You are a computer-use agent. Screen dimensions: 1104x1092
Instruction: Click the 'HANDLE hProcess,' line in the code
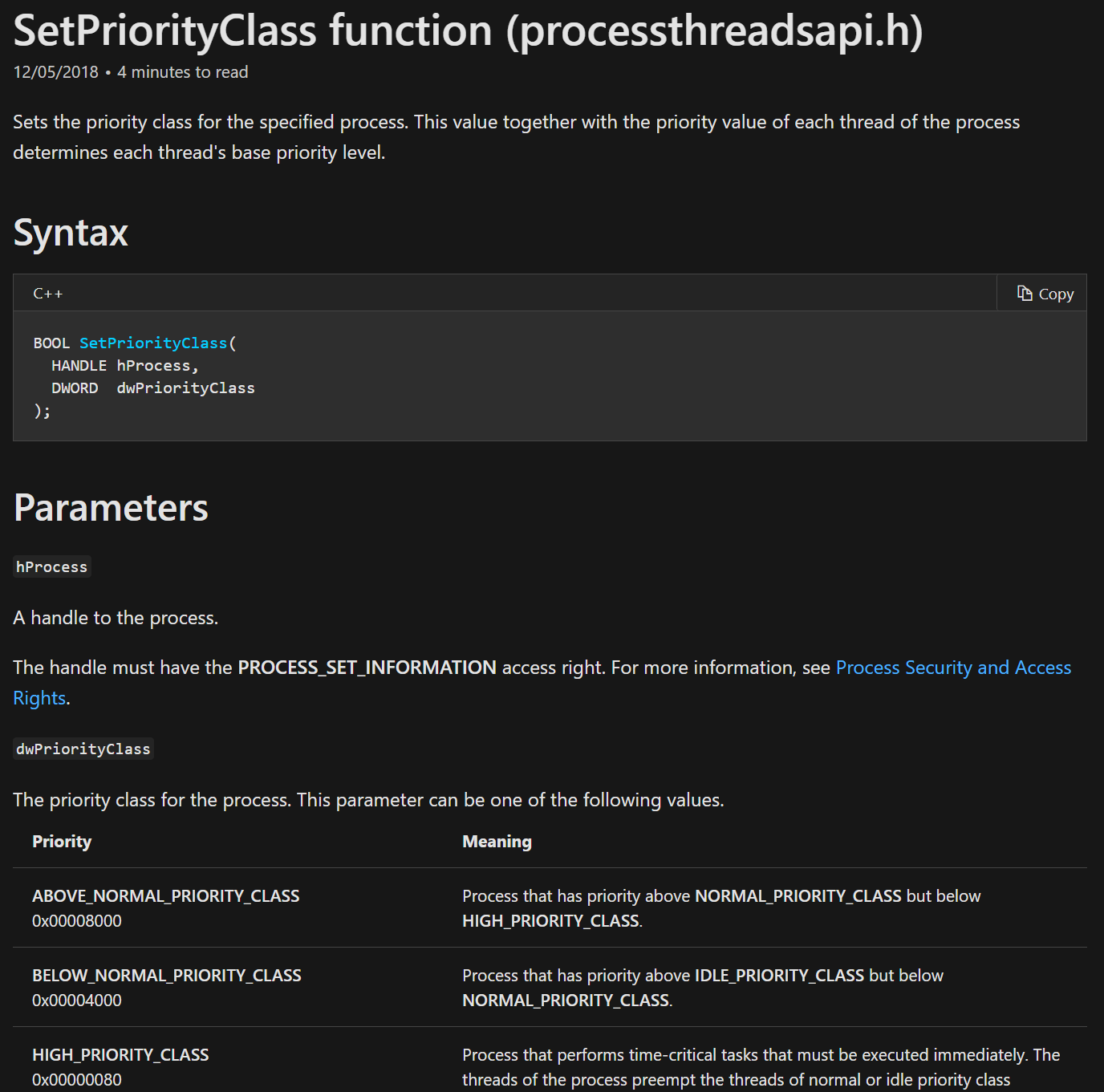(x=124, y=365)
